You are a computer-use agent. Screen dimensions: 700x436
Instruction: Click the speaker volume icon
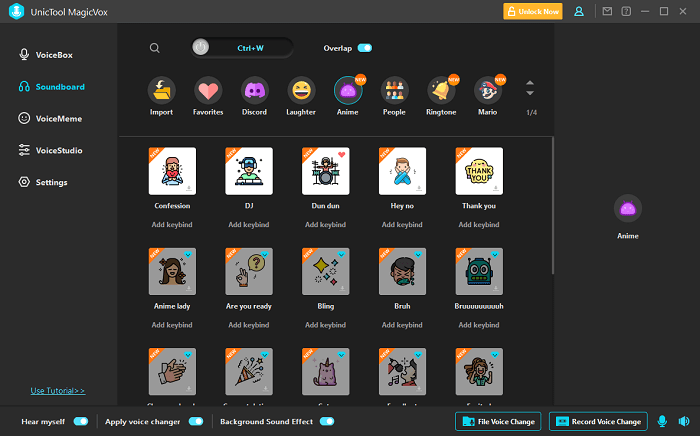click(x=684, y=421)
